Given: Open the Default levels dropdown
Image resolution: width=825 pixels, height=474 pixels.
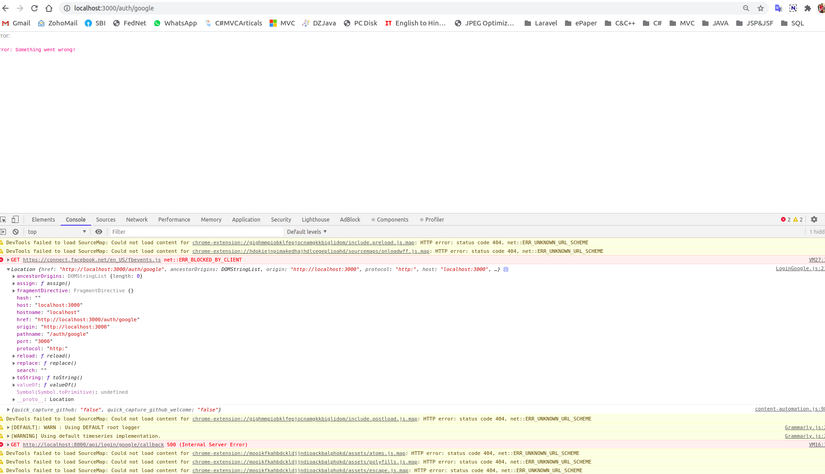Looking at the screenshot, I should pyautogui.click(x=307, y=231).
